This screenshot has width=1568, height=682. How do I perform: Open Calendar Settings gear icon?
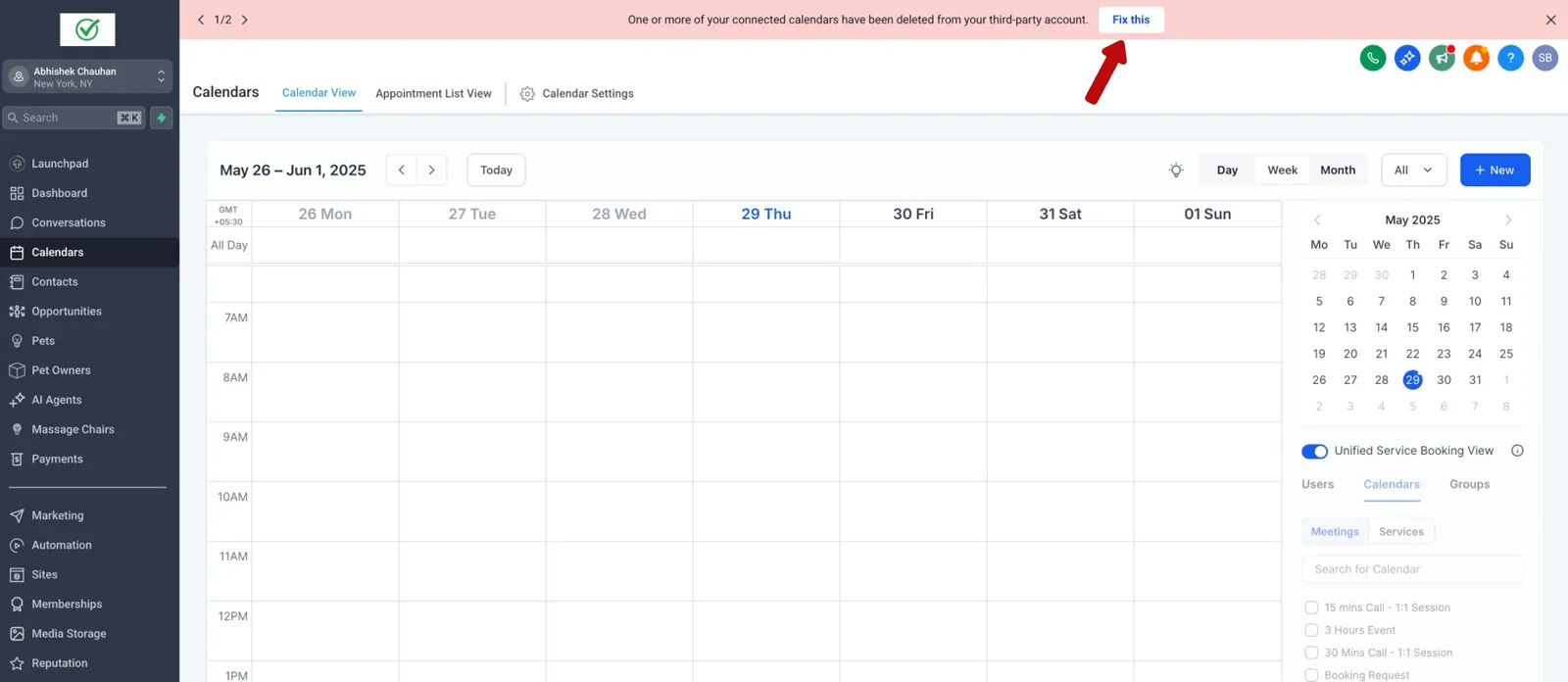[527, 94]
